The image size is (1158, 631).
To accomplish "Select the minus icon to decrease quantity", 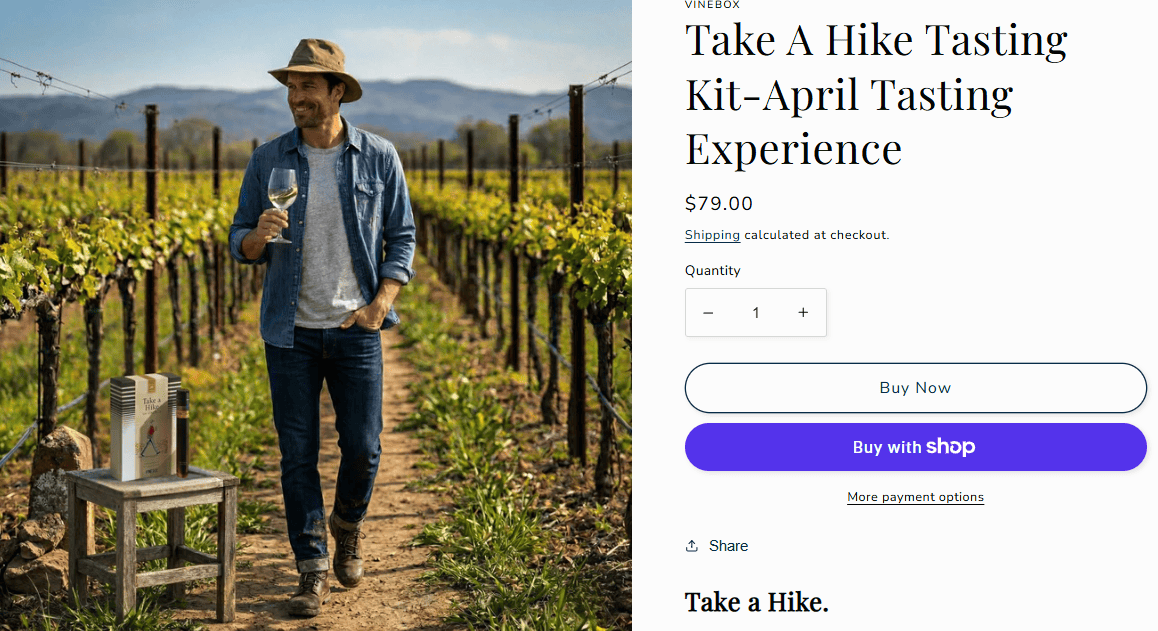I will (708, 312).
